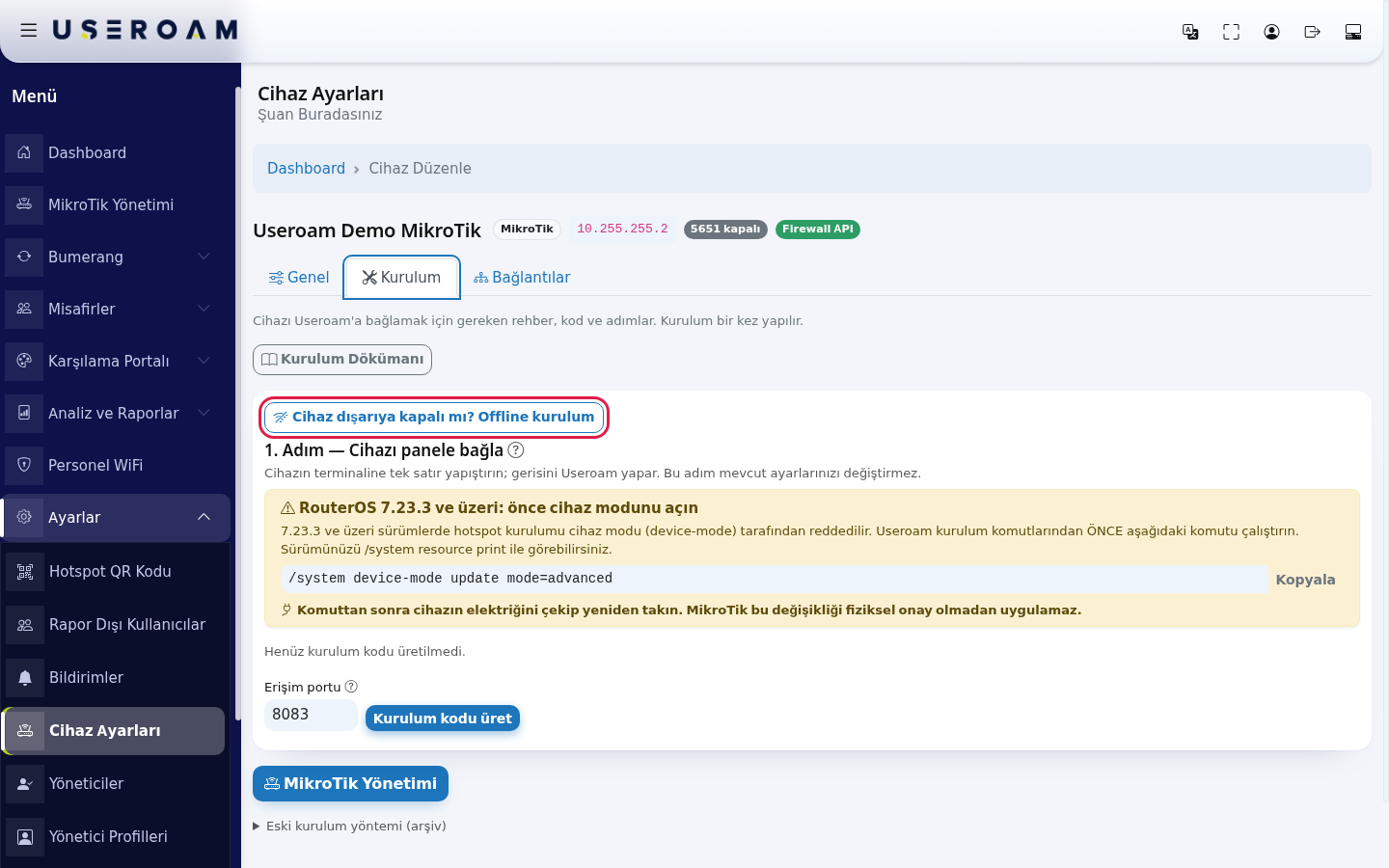Click the 10.255.255.2 IP address text
Viewport: 1389px width, 868px height.
[x=622, y=230]
